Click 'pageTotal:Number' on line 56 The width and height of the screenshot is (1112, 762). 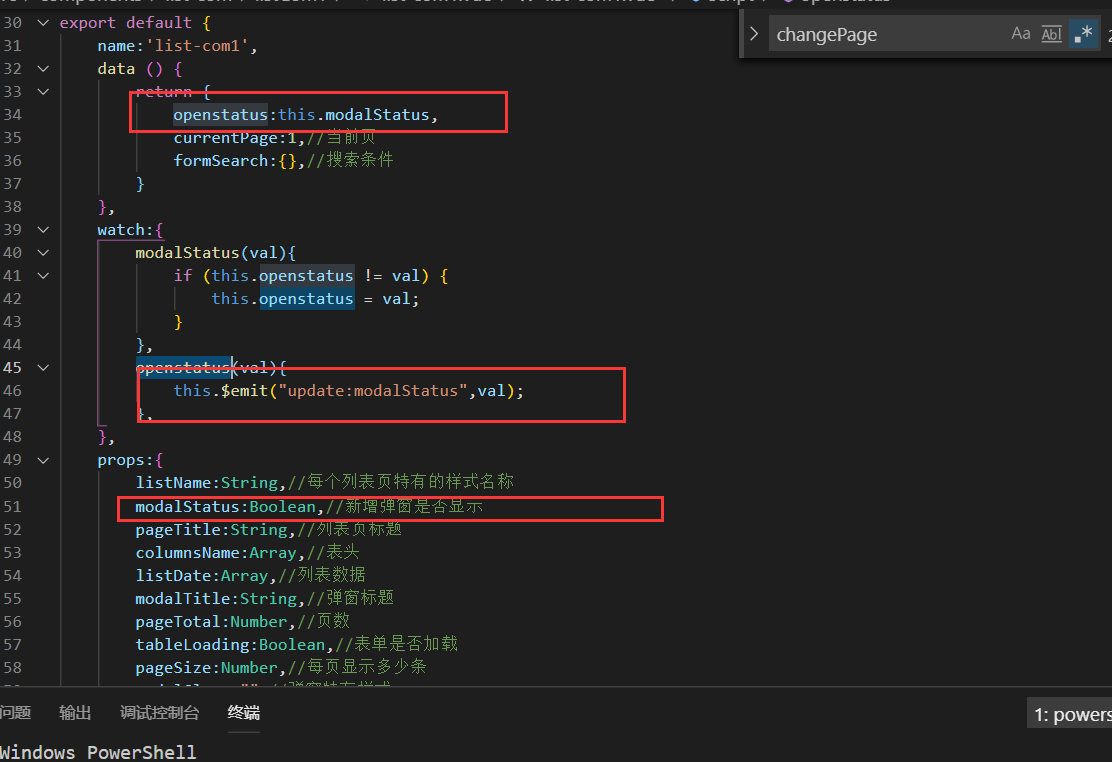(211, 622)
